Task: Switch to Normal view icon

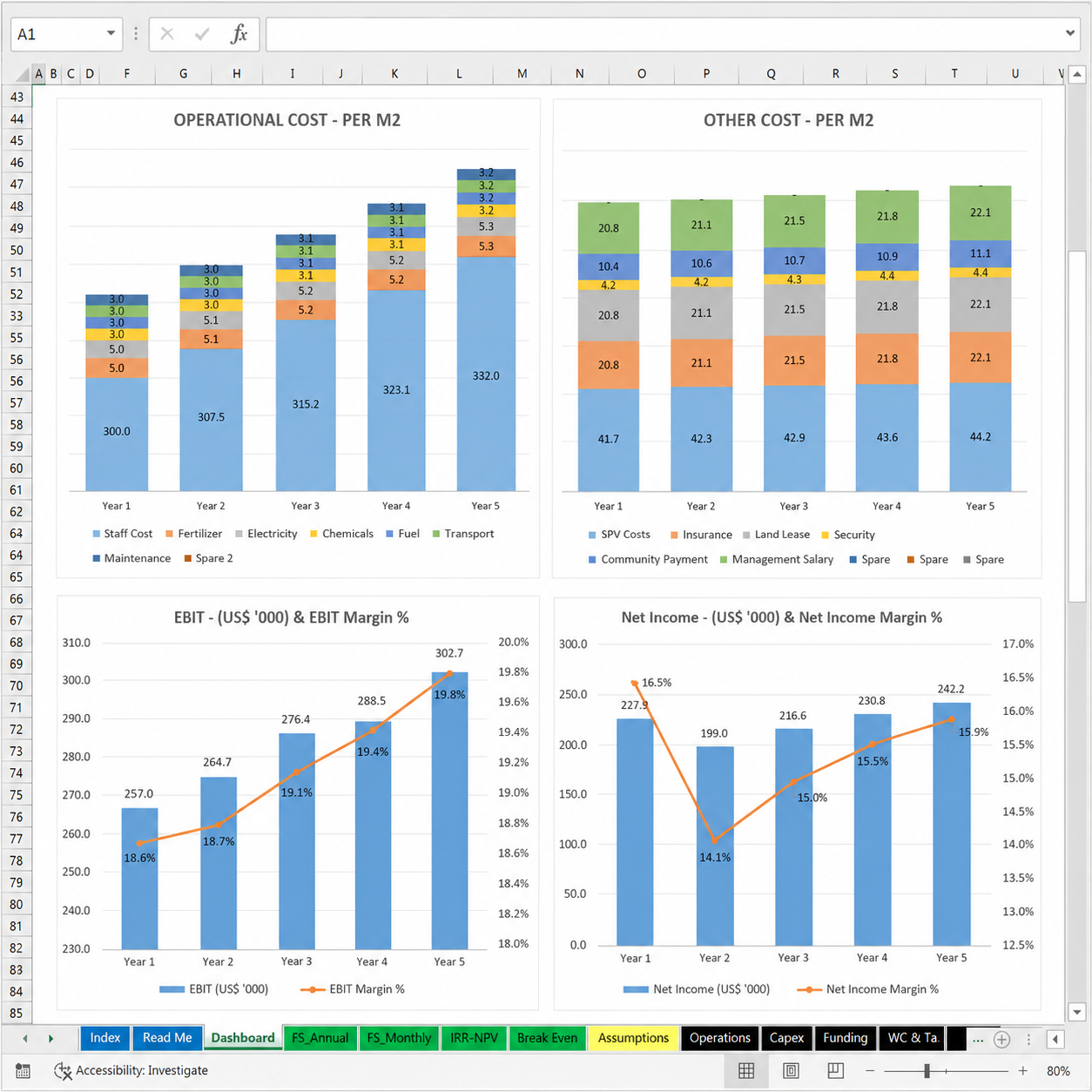Action: click(x=746, y=1070)
